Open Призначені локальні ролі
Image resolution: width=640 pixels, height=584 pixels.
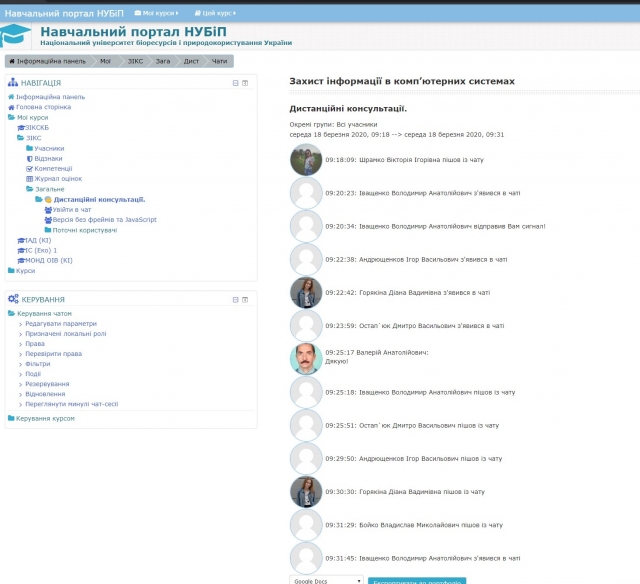coord(66,334)
